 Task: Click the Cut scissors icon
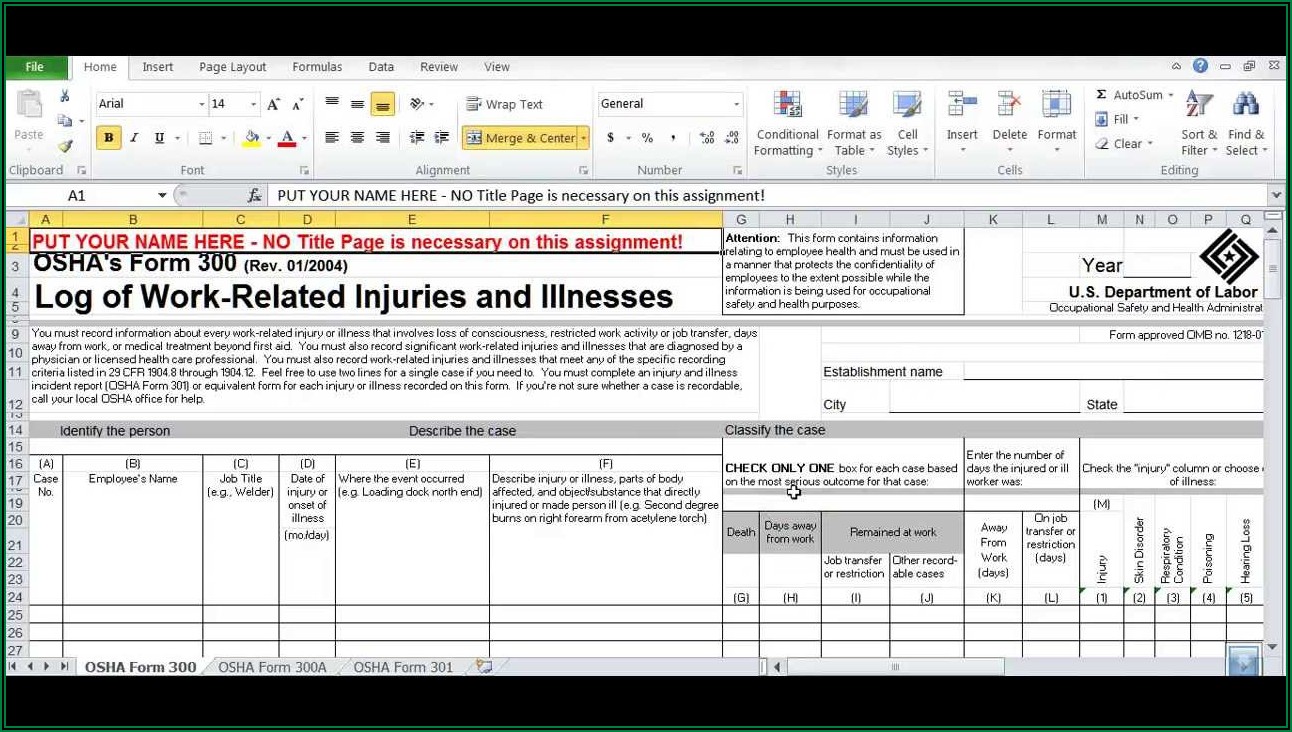[x=65, y=96]
